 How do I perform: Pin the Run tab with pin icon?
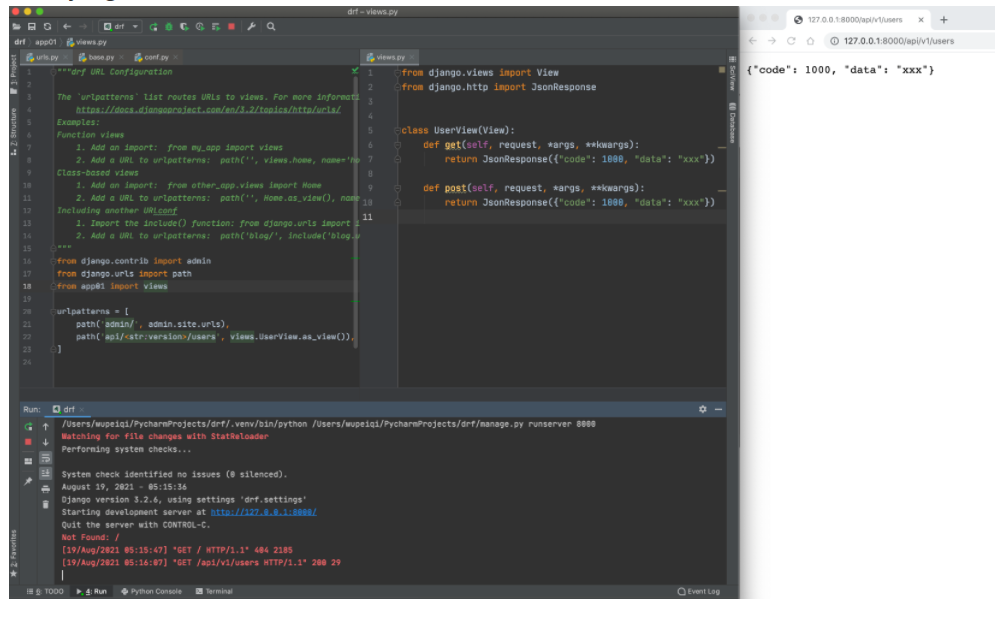pos(28,482)
